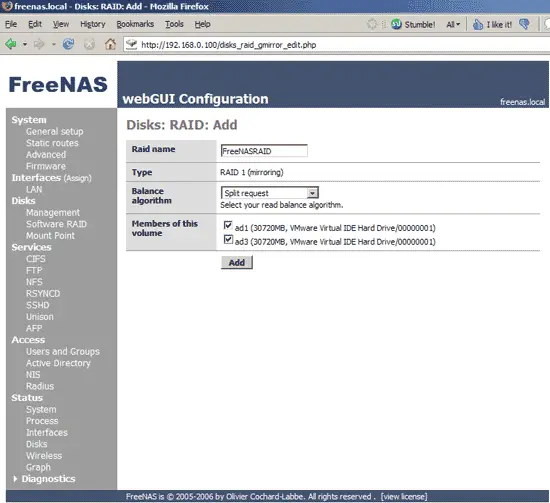Open the view license link
550x503 pixels.
[404, 496]
